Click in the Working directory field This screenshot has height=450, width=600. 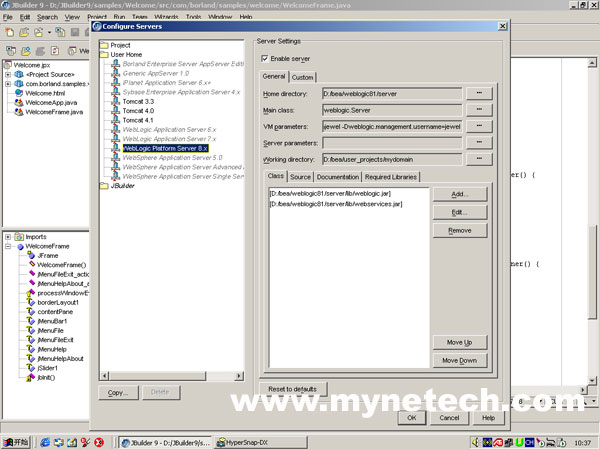coord(392,159)
